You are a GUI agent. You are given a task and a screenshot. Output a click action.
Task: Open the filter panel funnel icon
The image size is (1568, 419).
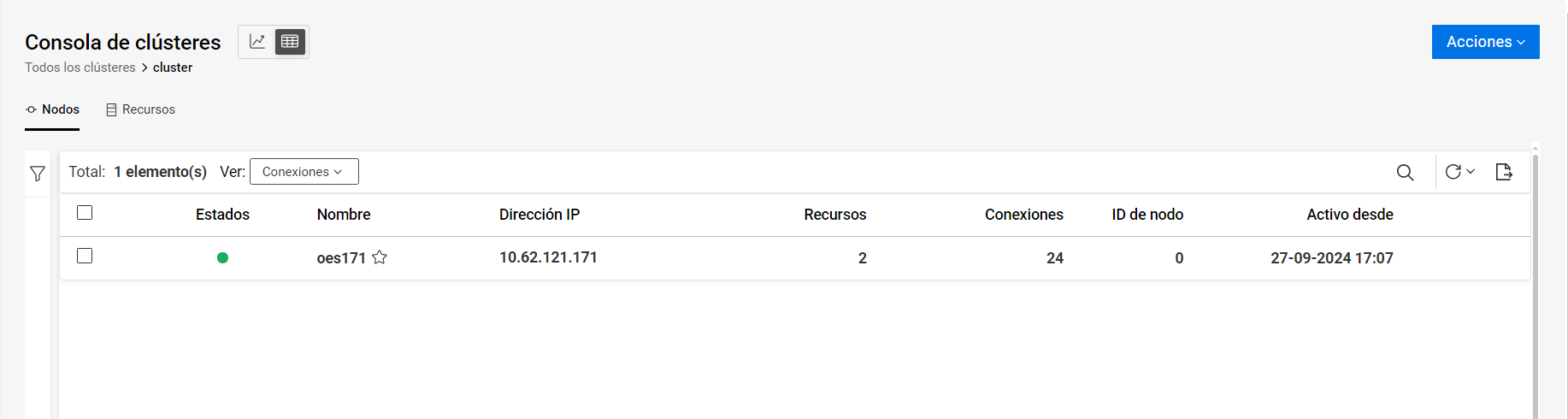(38, 174)
